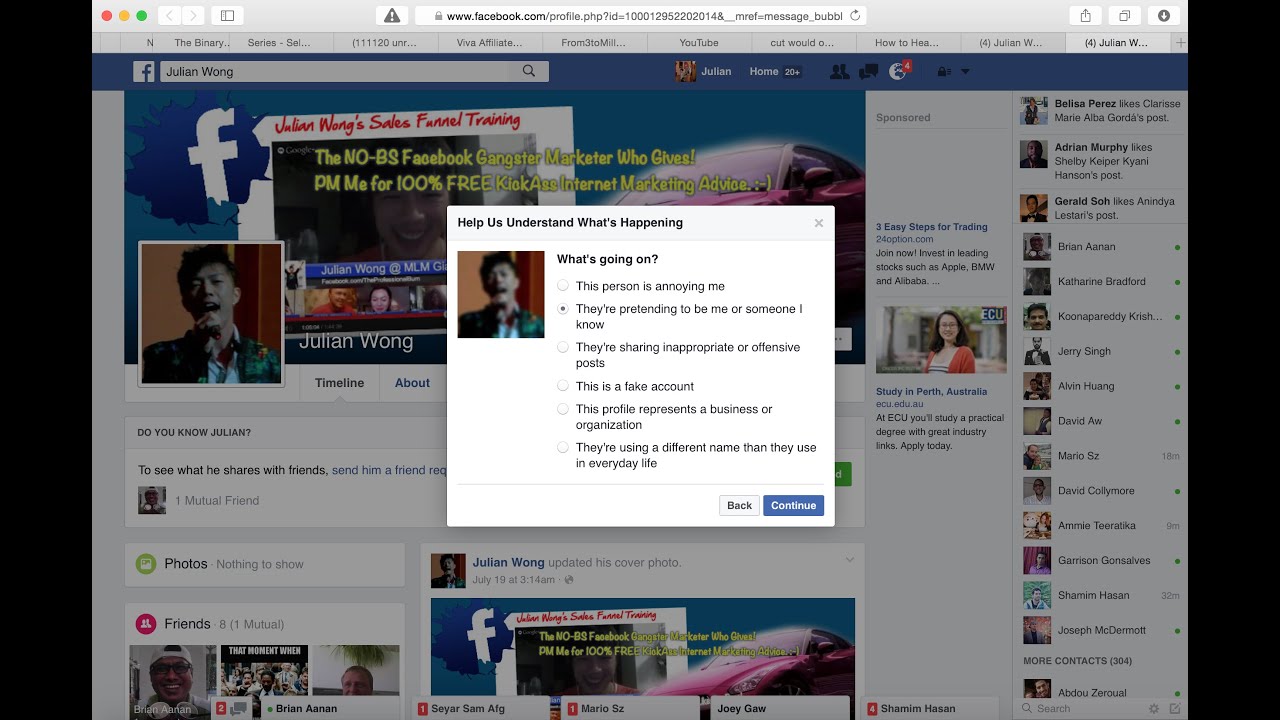The image size is (1280, 720).
Task: Open the Safari downloads icon
Action: [1164, 15]
